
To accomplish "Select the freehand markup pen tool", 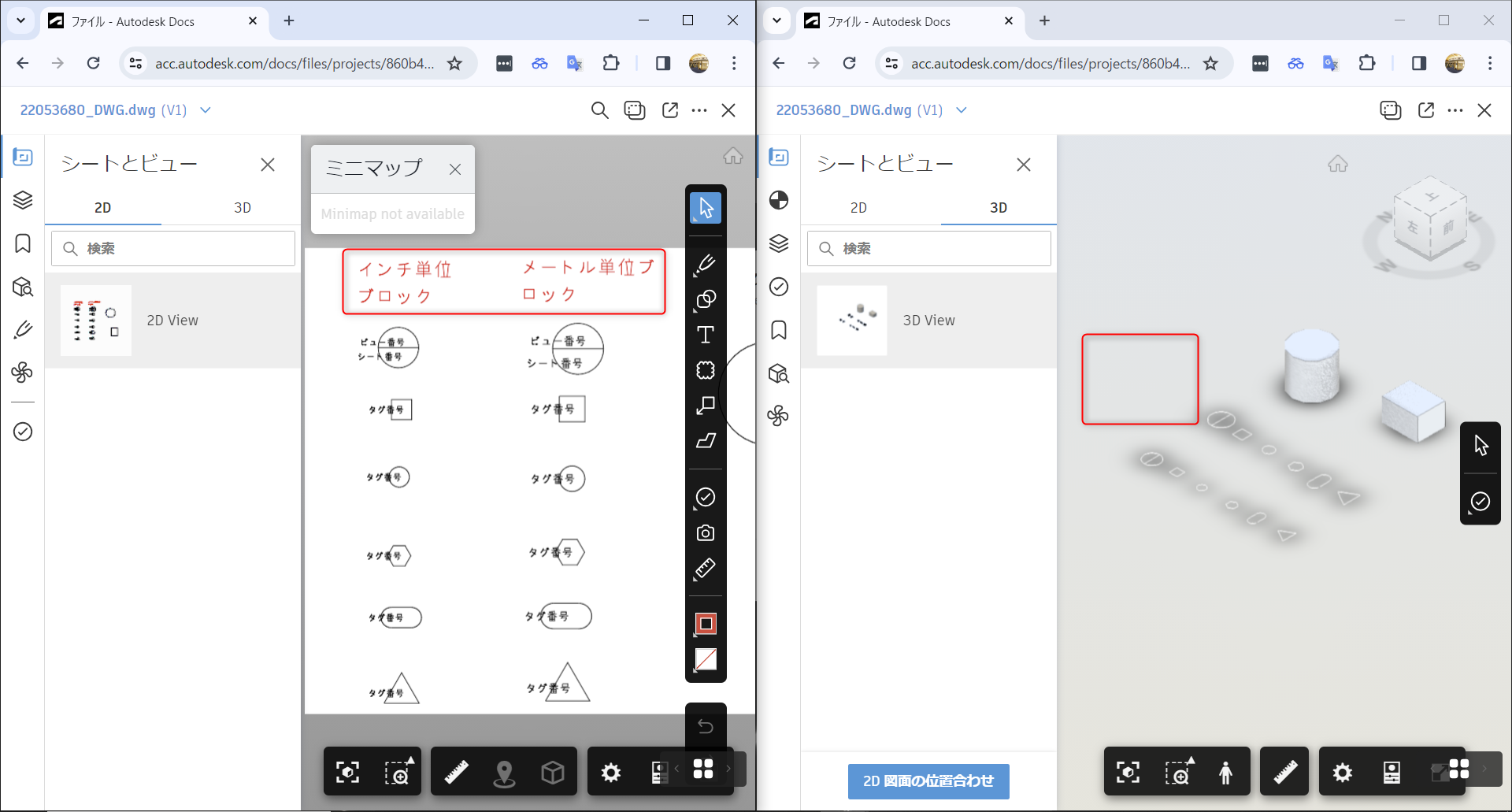I will pyautogui.click(x=706, y=264).
